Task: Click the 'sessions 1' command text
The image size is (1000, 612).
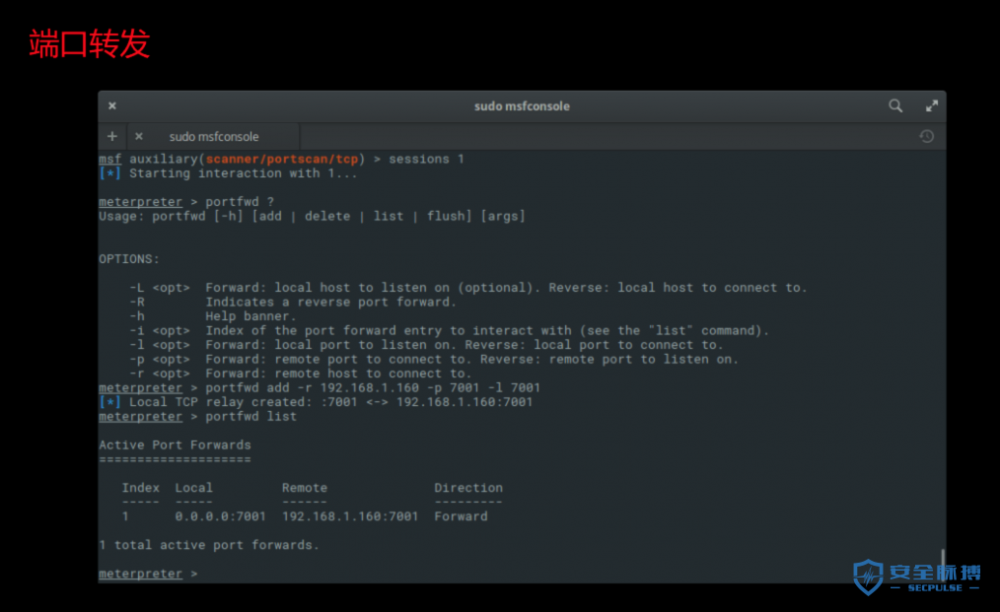Action: 426,159
